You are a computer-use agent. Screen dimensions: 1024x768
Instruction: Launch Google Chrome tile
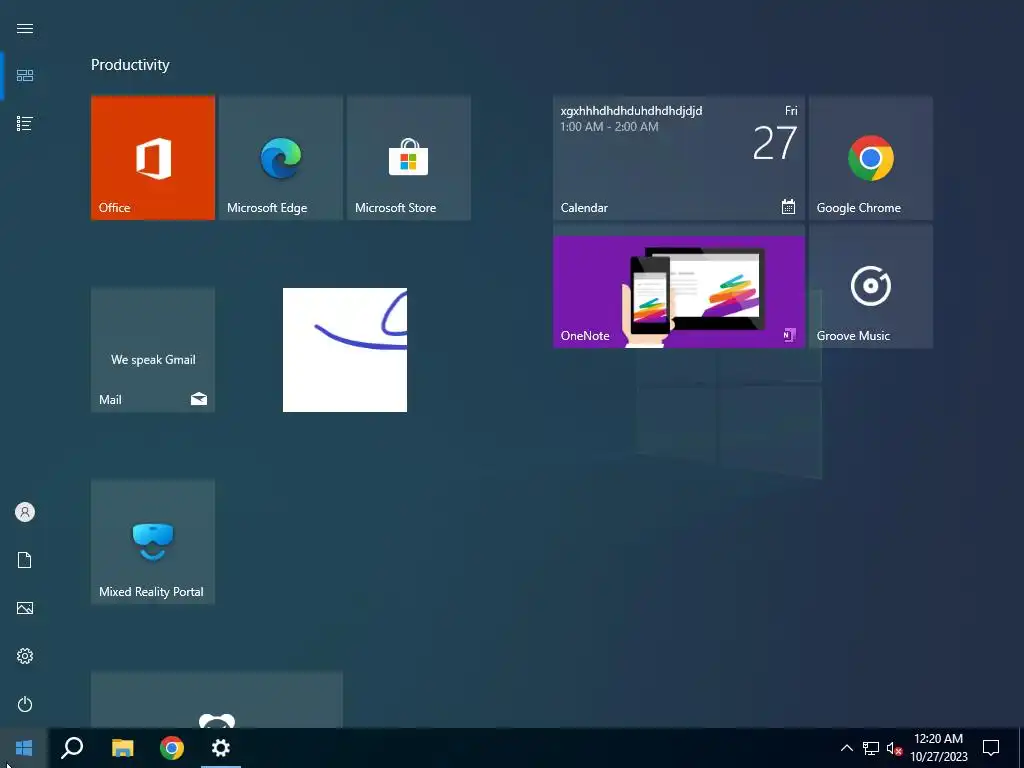click(871, 158)
